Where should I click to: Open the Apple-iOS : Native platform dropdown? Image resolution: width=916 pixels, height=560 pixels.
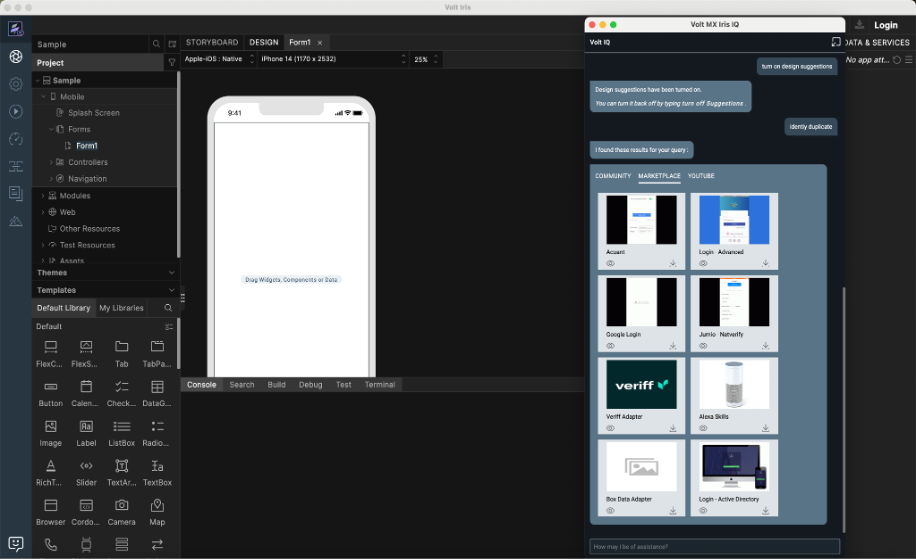click(x=220, y=59)
